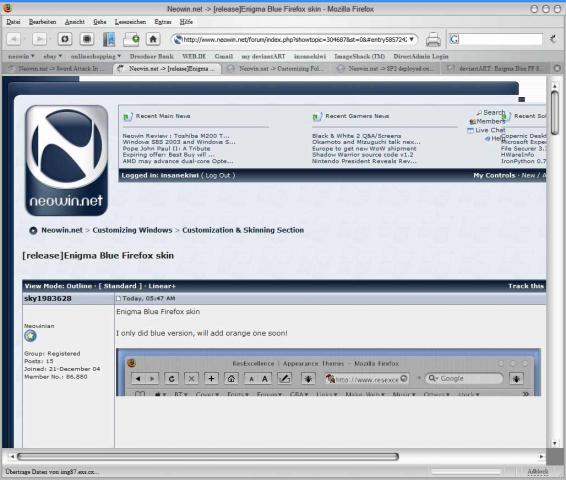Open the Dresdner Bank bookmark
Screen dimensions: 566x480
point(152,56)
